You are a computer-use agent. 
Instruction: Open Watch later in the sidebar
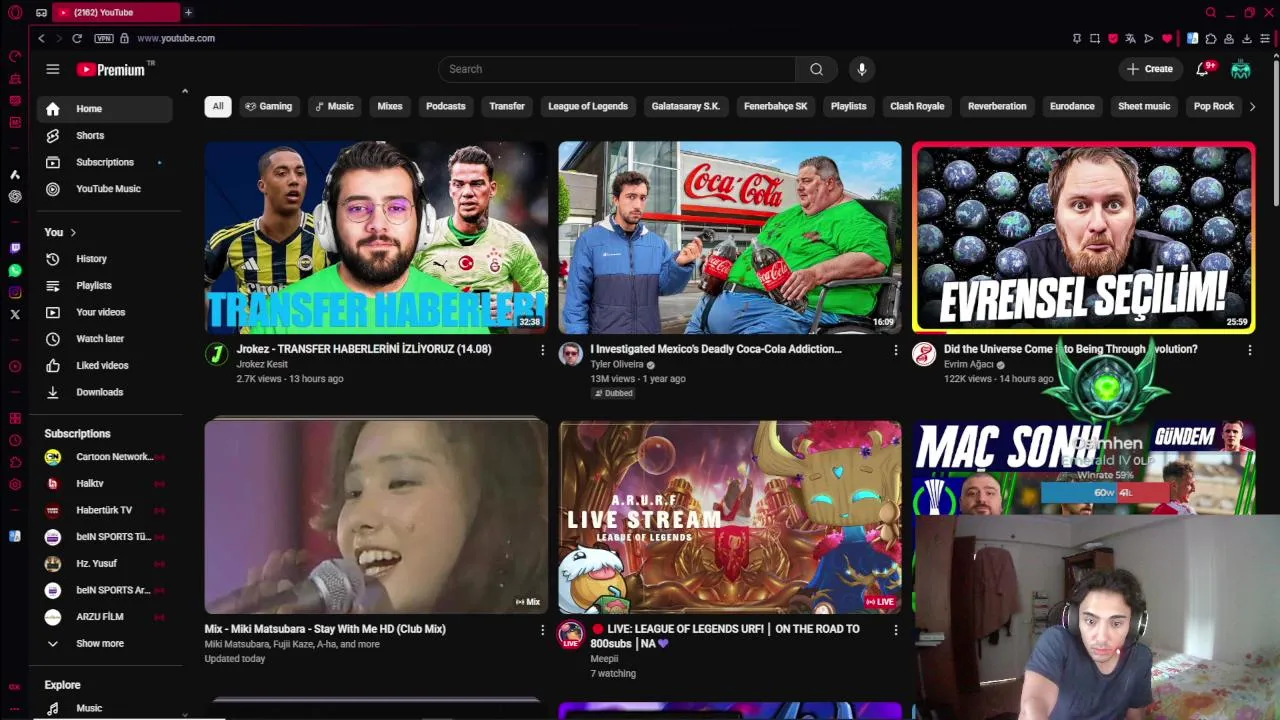104,339
